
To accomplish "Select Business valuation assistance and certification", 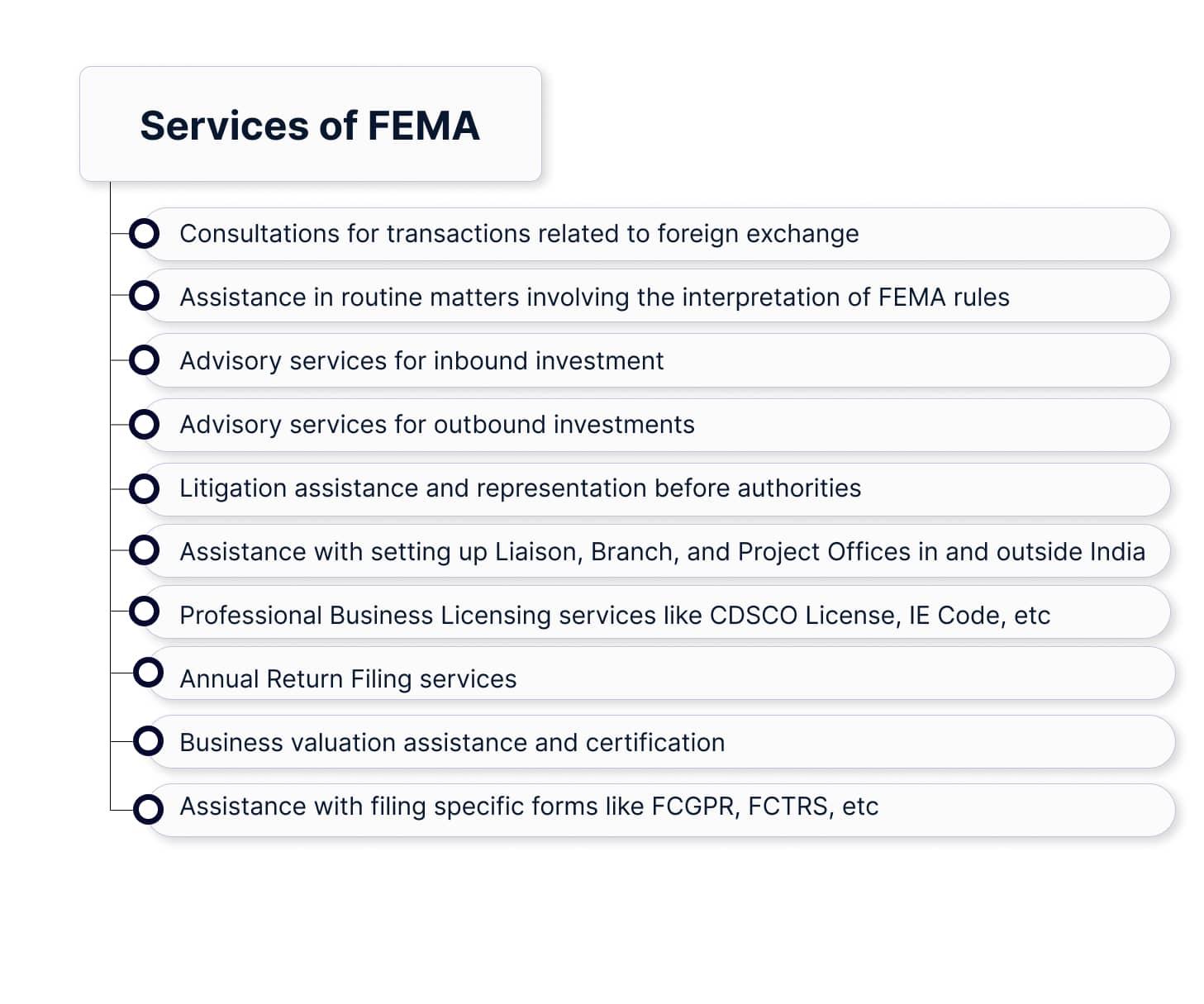I will 452,743.
